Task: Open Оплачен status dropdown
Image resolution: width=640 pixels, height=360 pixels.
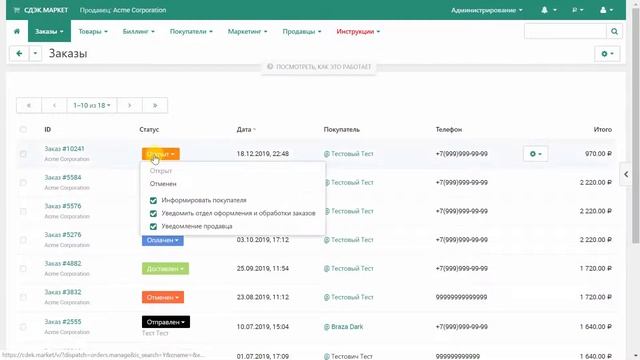Action: point(163,240)
